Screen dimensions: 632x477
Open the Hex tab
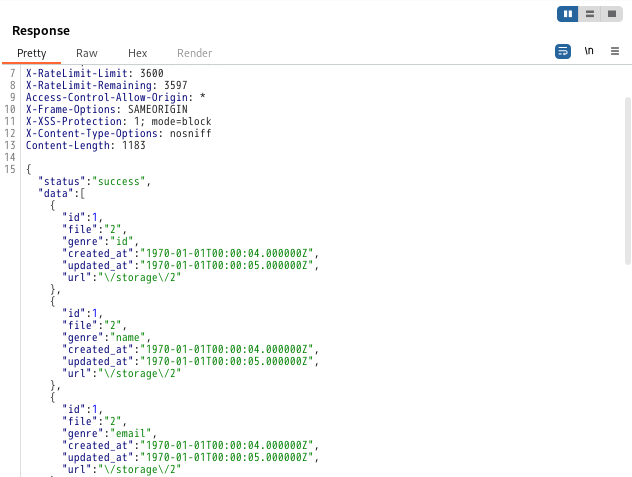point(137,53)
